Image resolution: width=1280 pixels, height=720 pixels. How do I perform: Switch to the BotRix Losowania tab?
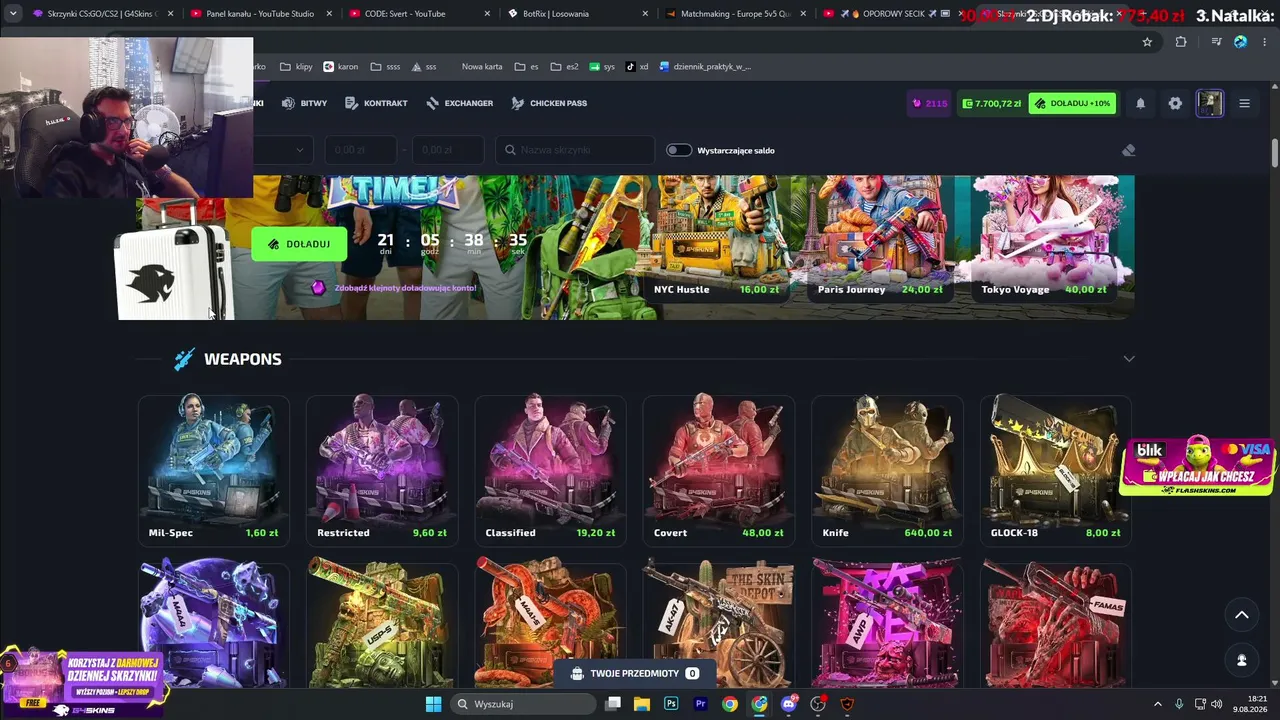click(x=576, y=14)
